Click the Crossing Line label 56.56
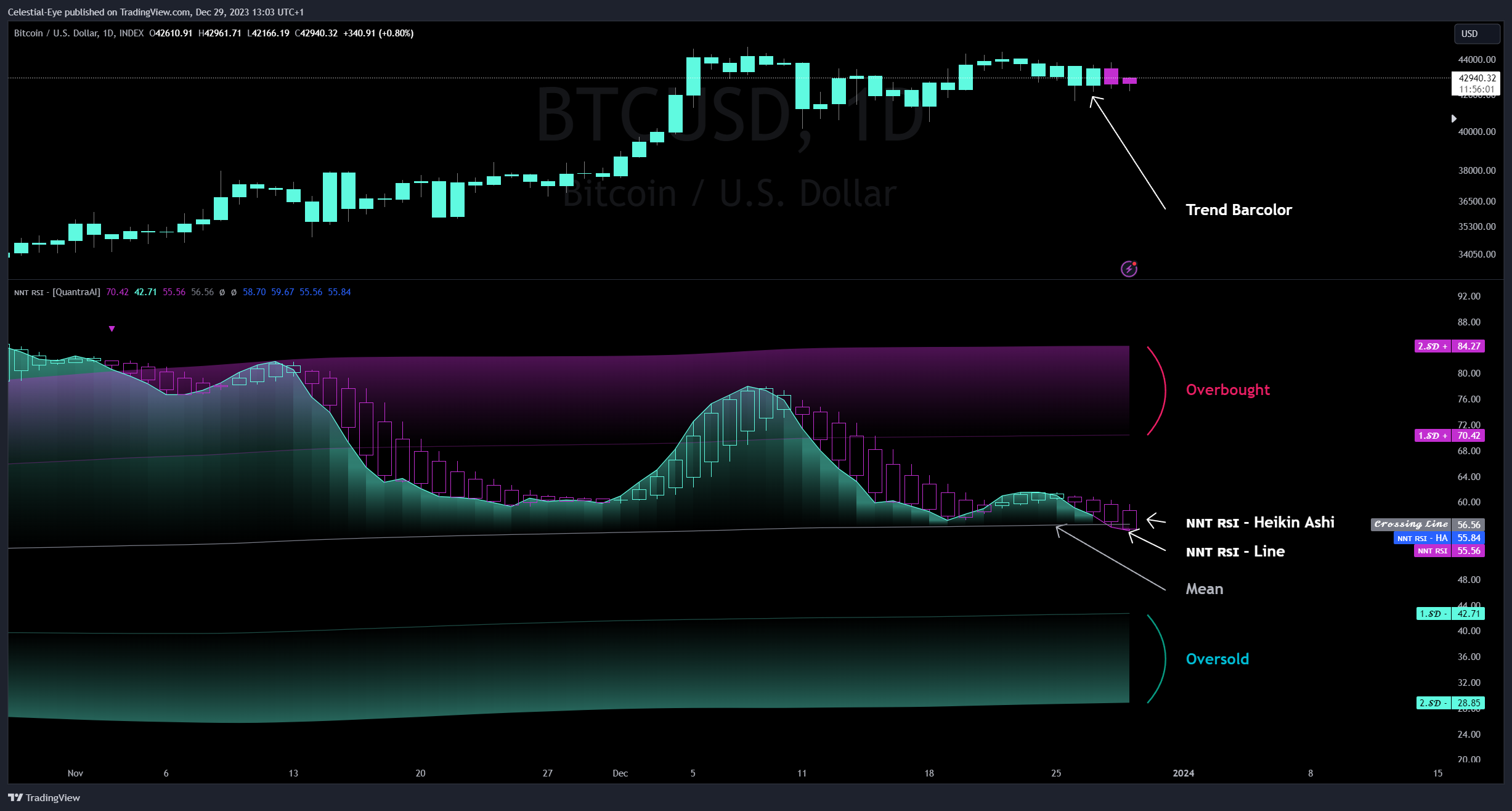 click(x=1428, y=524)
